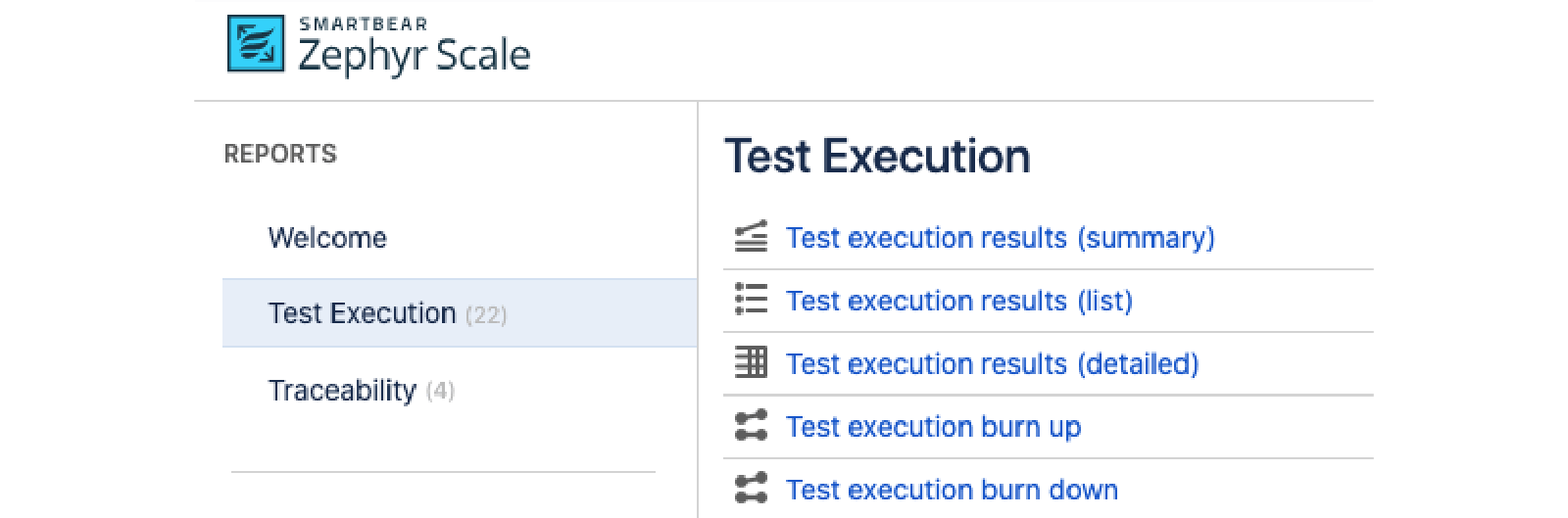Open Test execution results (list) report

click(958, 301)
